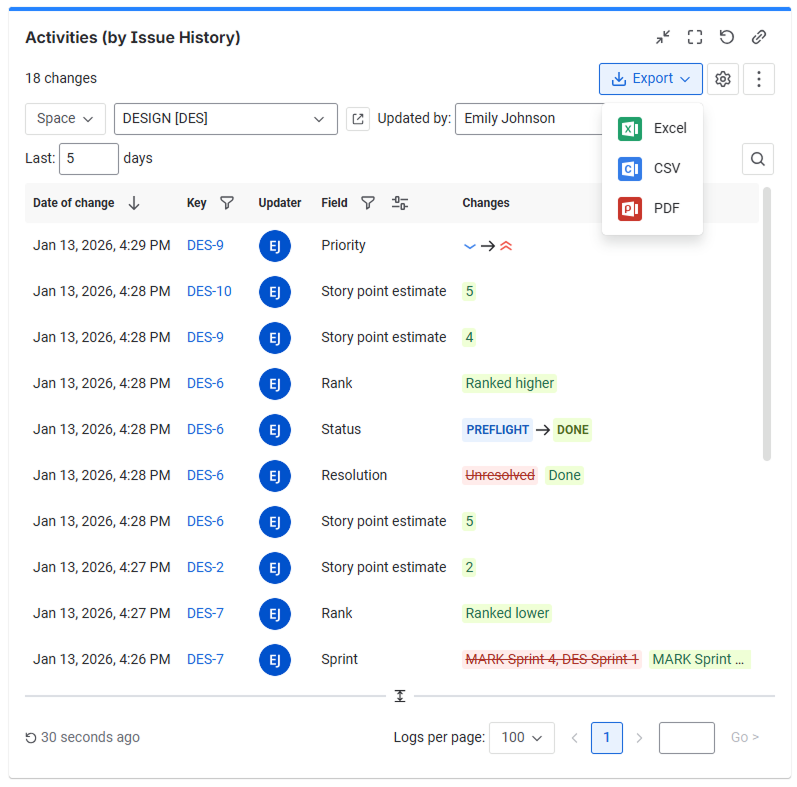Sort by Date of change arrow
Image resolution: width=797 pixels, height=787 pixels.
[x=134, y=203]
